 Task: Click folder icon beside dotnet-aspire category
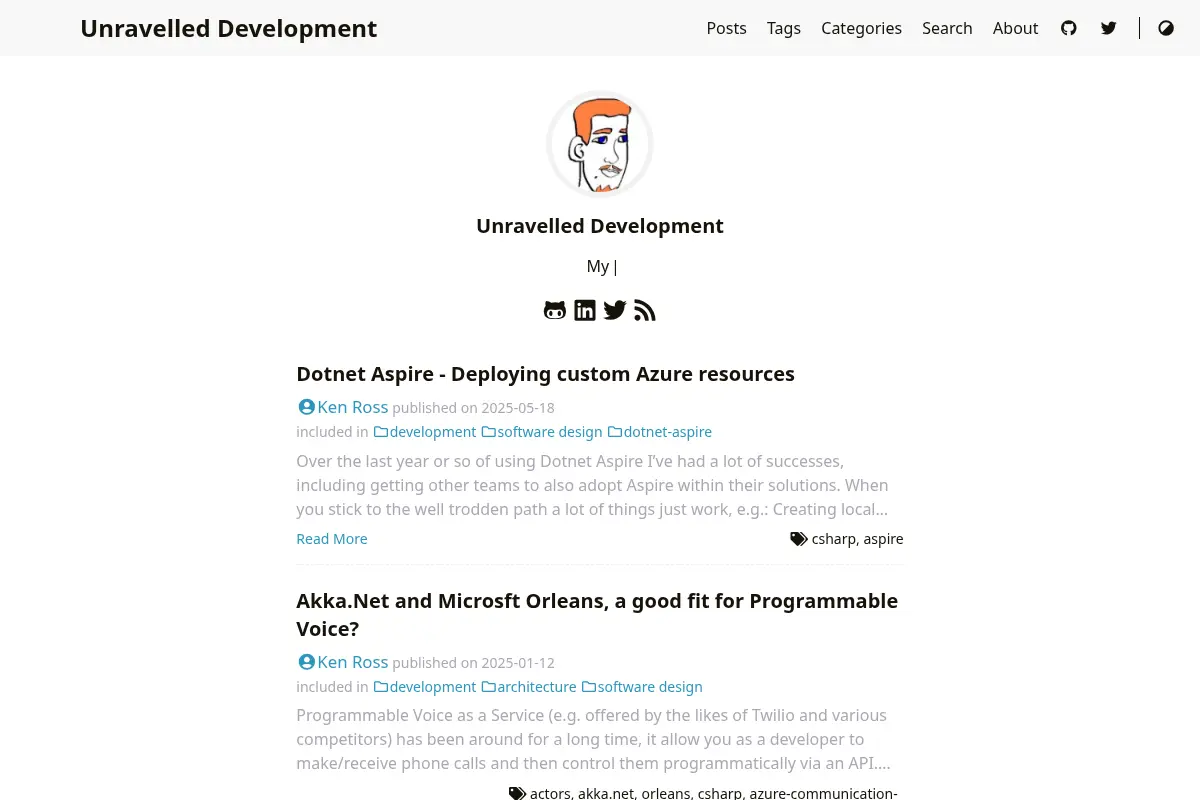point(615,432)
